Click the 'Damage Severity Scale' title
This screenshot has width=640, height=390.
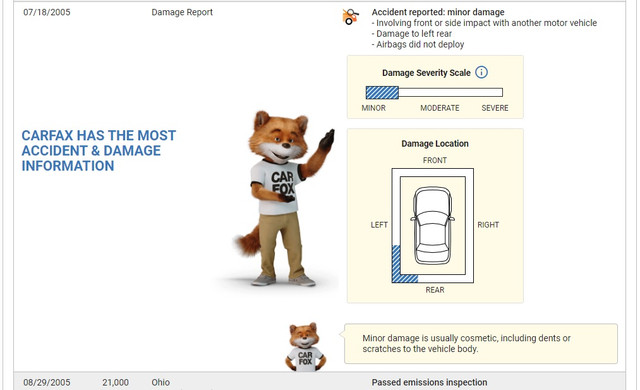point(426,73)
